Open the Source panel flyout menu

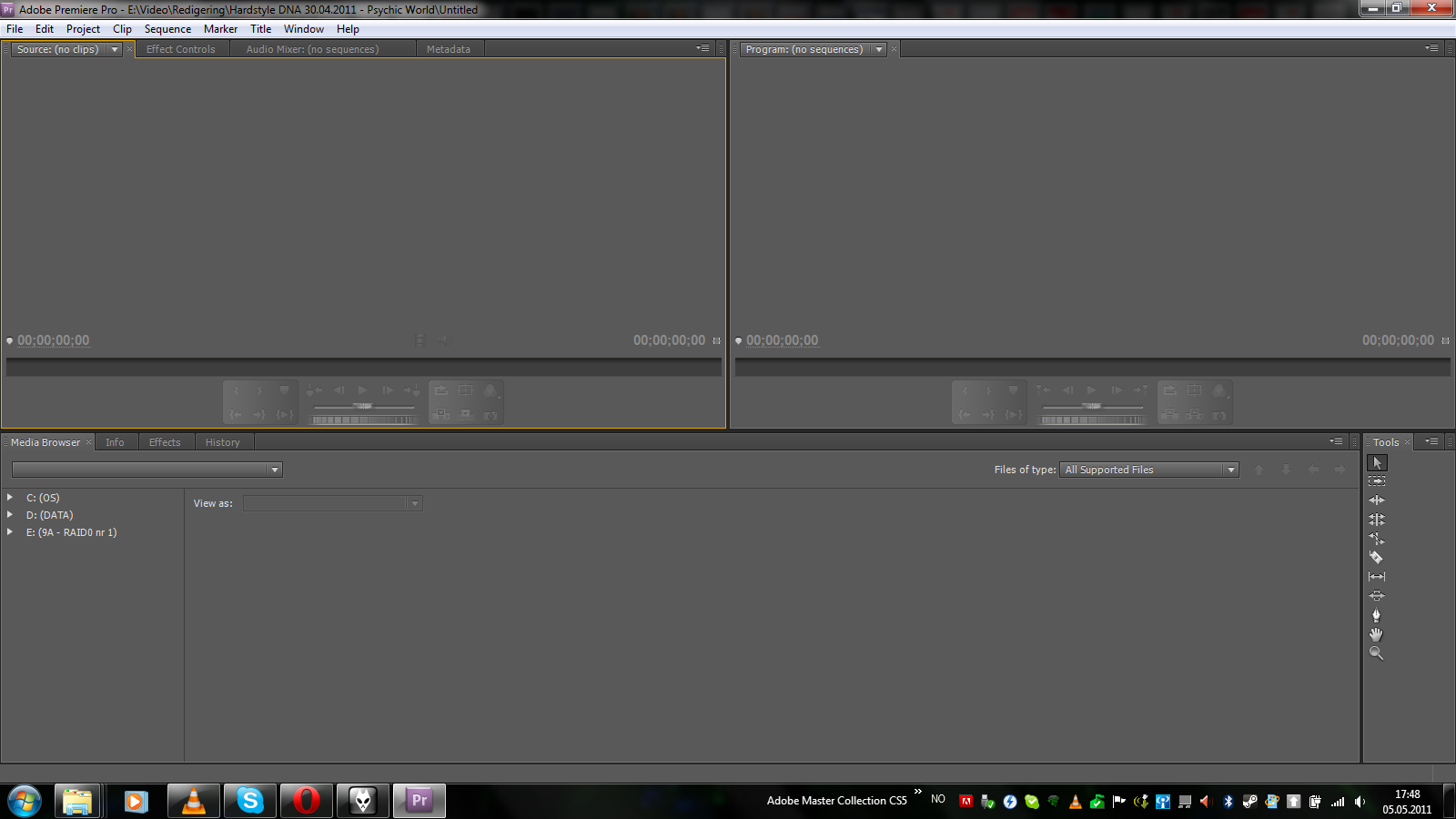(703, 48)
